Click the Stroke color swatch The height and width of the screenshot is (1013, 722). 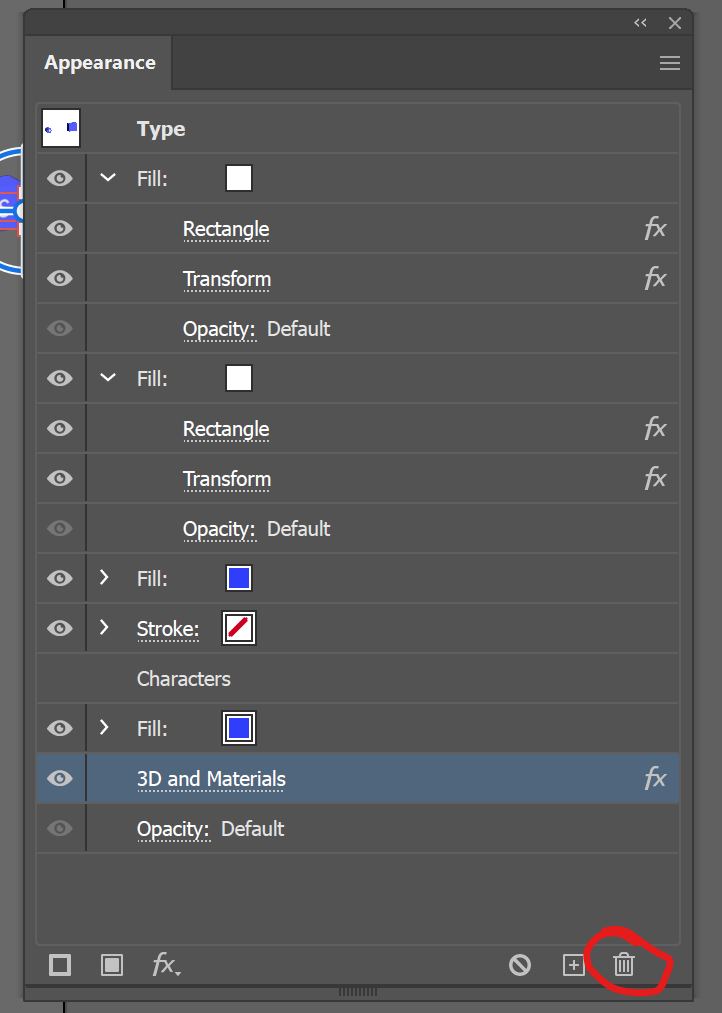coord(239,629)
